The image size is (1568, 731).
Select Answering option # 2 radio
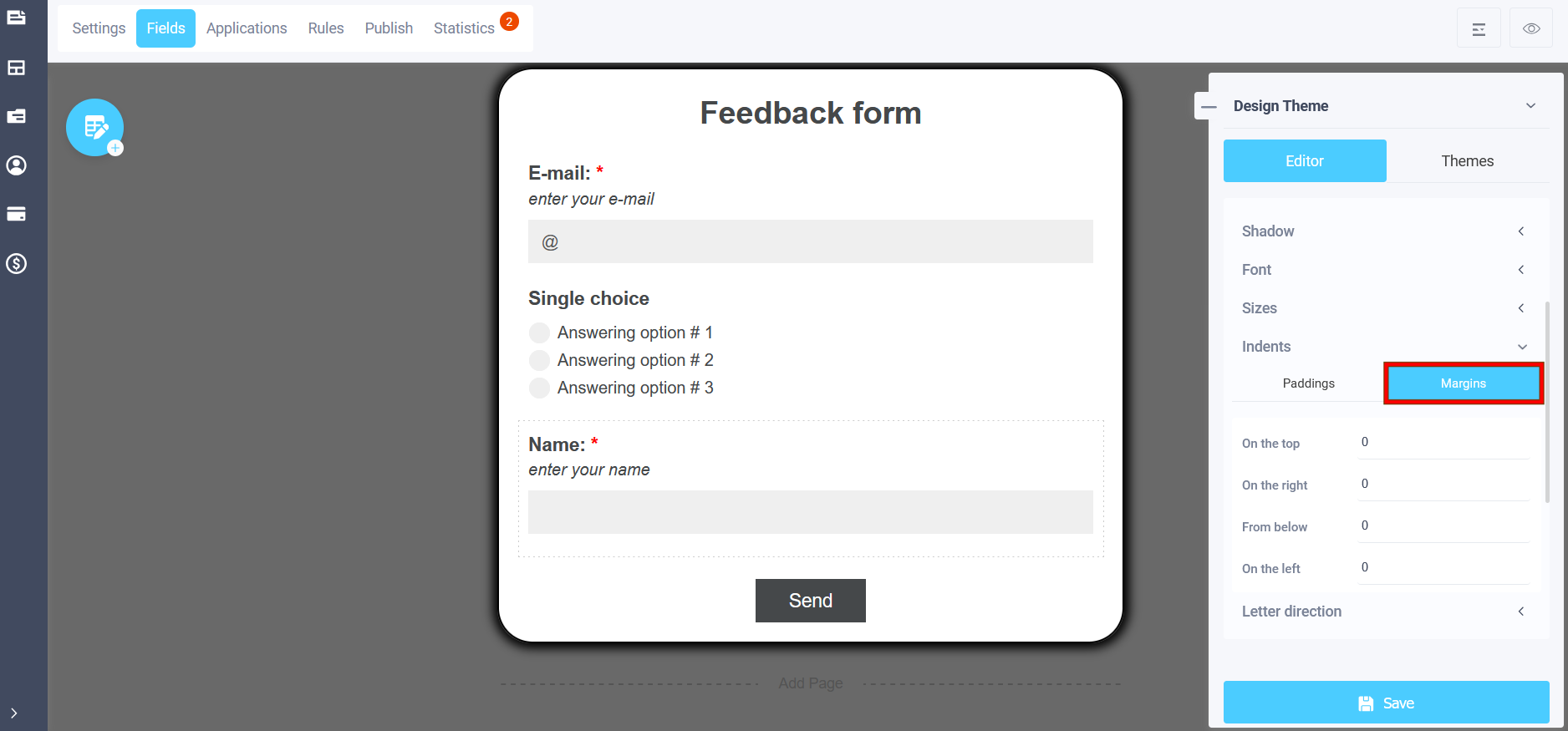click(x=540, y=360)
